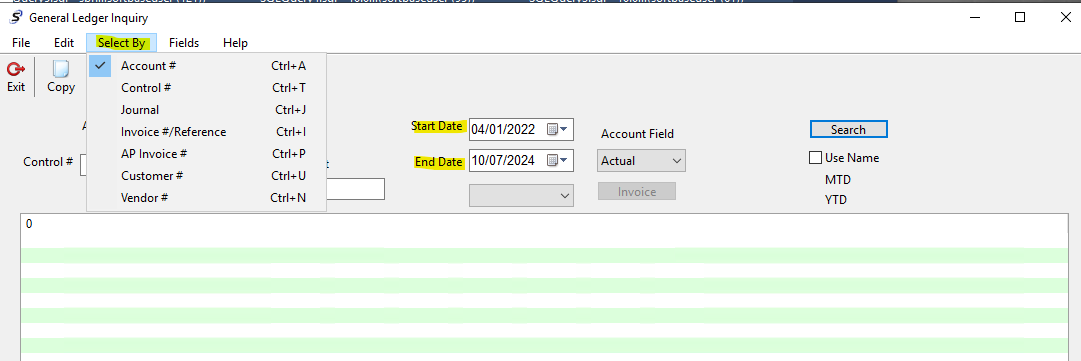Pick Customer # from the menu
The width and height of the screenshot is (1081, 361).
tap(206, 176)
